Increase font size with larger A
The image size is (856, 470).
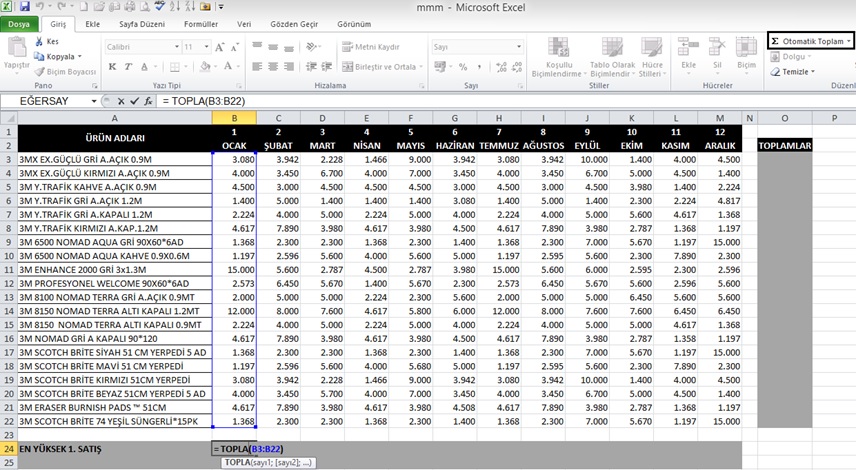click(219, 47)
